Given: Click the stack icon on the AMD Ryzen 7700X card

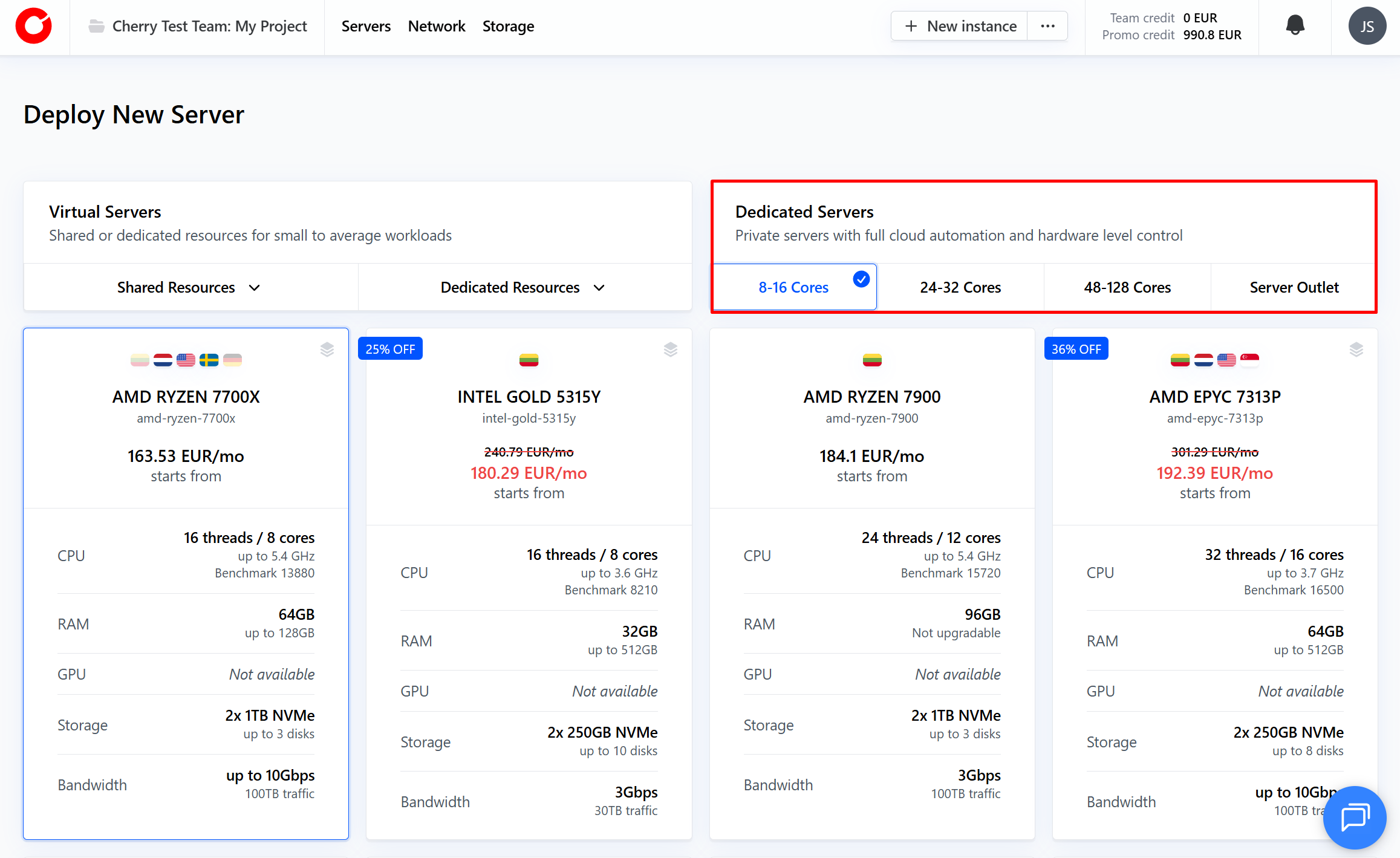Looking at the screenshot, I should coord(327,349).
